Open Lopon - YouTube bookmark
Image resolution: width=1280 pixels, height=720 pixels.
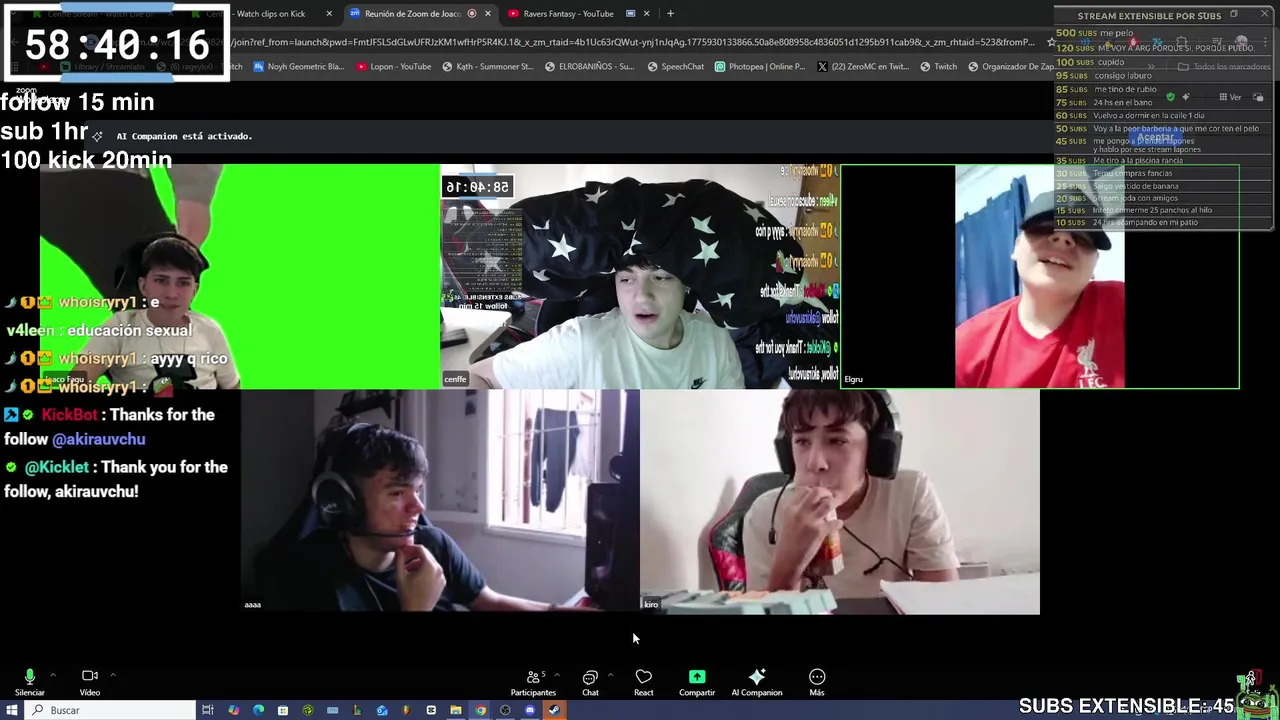393,67
